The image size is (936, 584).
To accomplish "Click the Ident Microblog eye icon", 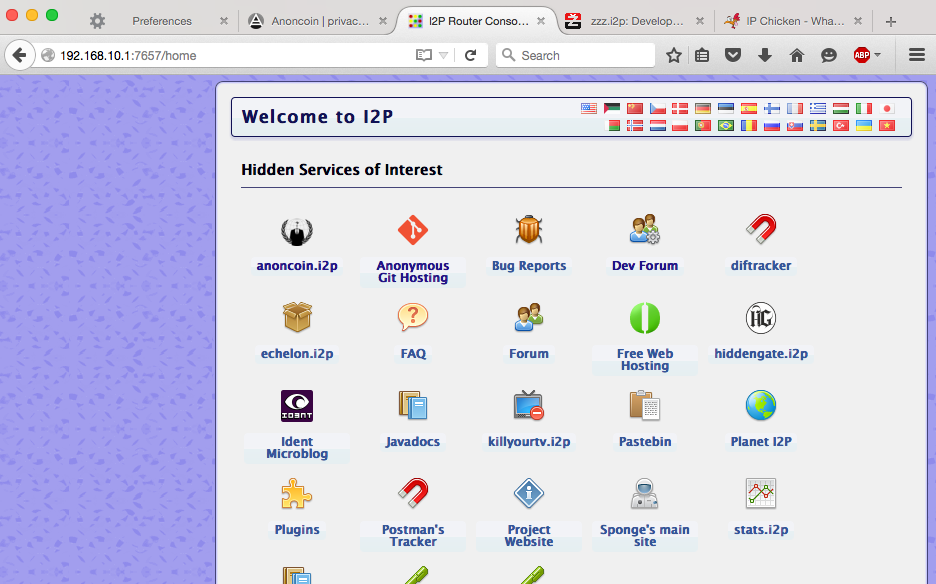I will [297, 406].
